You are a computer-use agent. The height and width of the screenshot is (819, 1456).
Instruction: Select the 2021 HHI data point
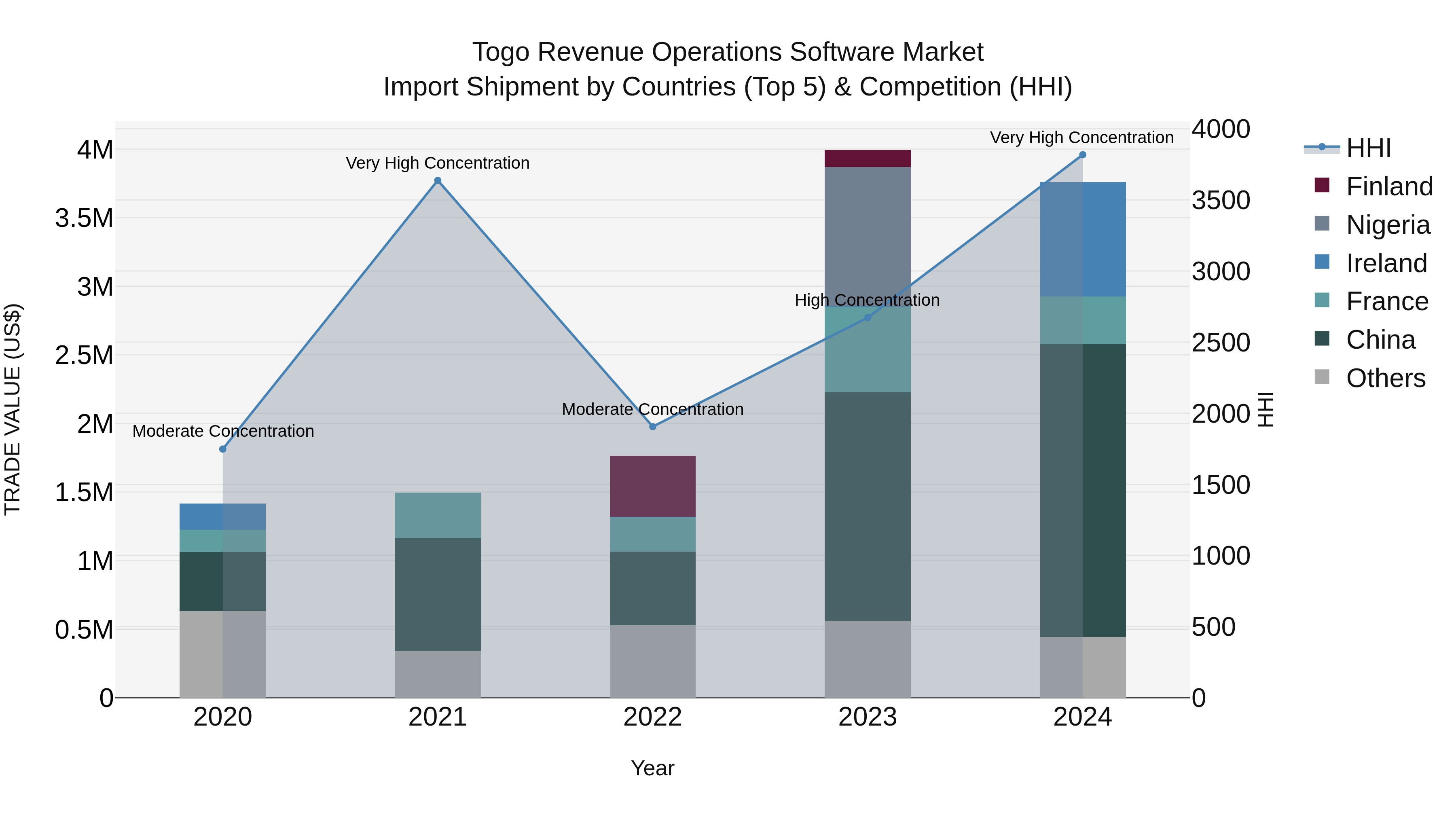click(x=438, y=181)
